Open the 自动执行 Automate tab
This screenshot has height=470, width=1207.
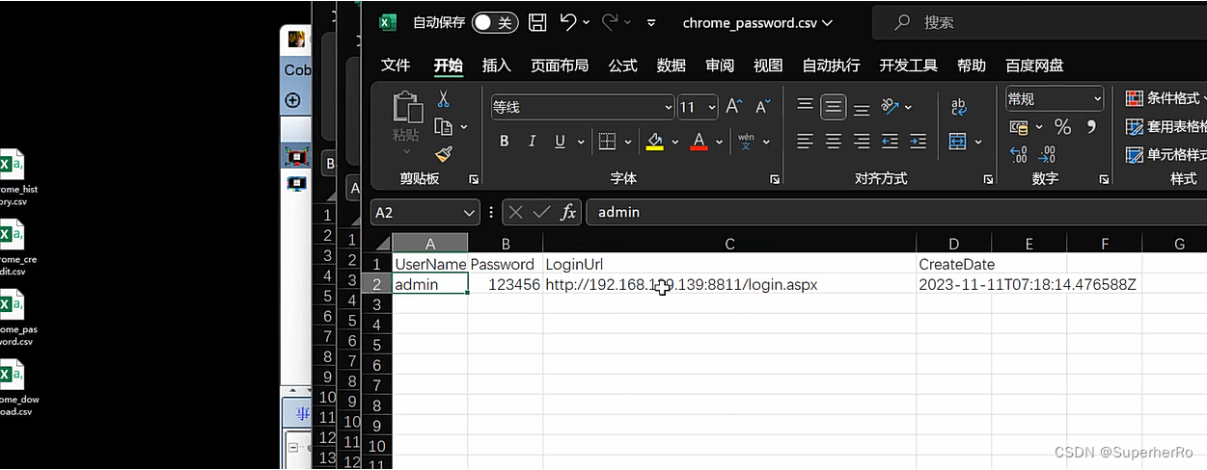(831, 65)
